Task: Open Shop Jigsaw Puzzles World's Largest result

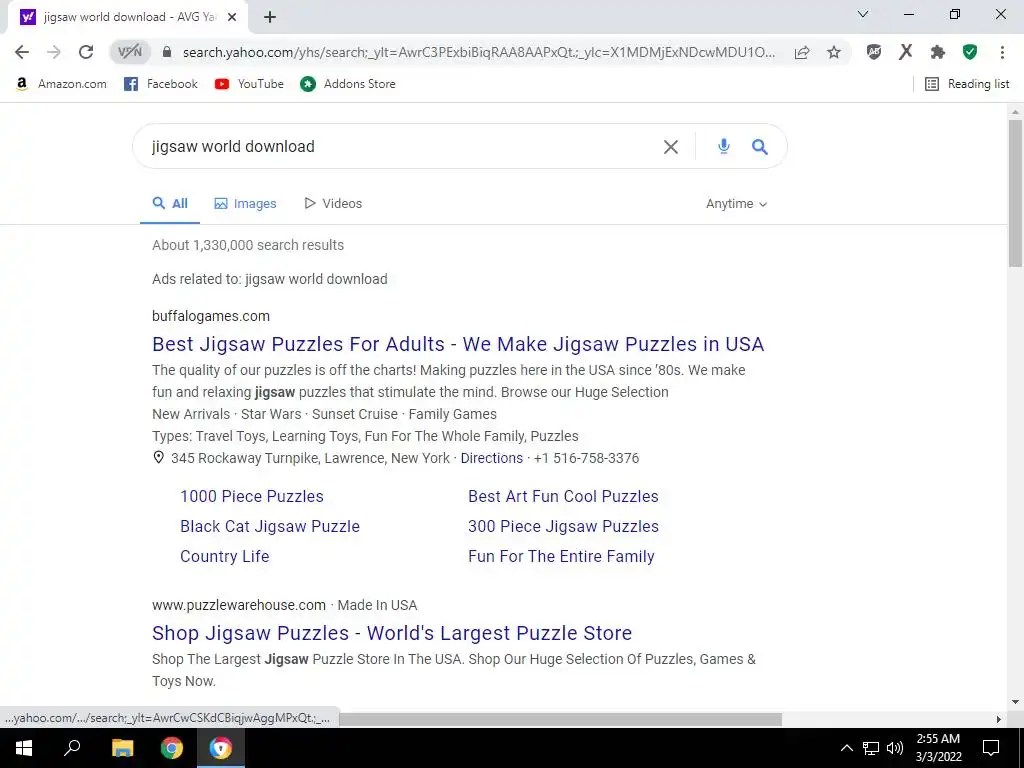Action: click(x=392, y=633)
